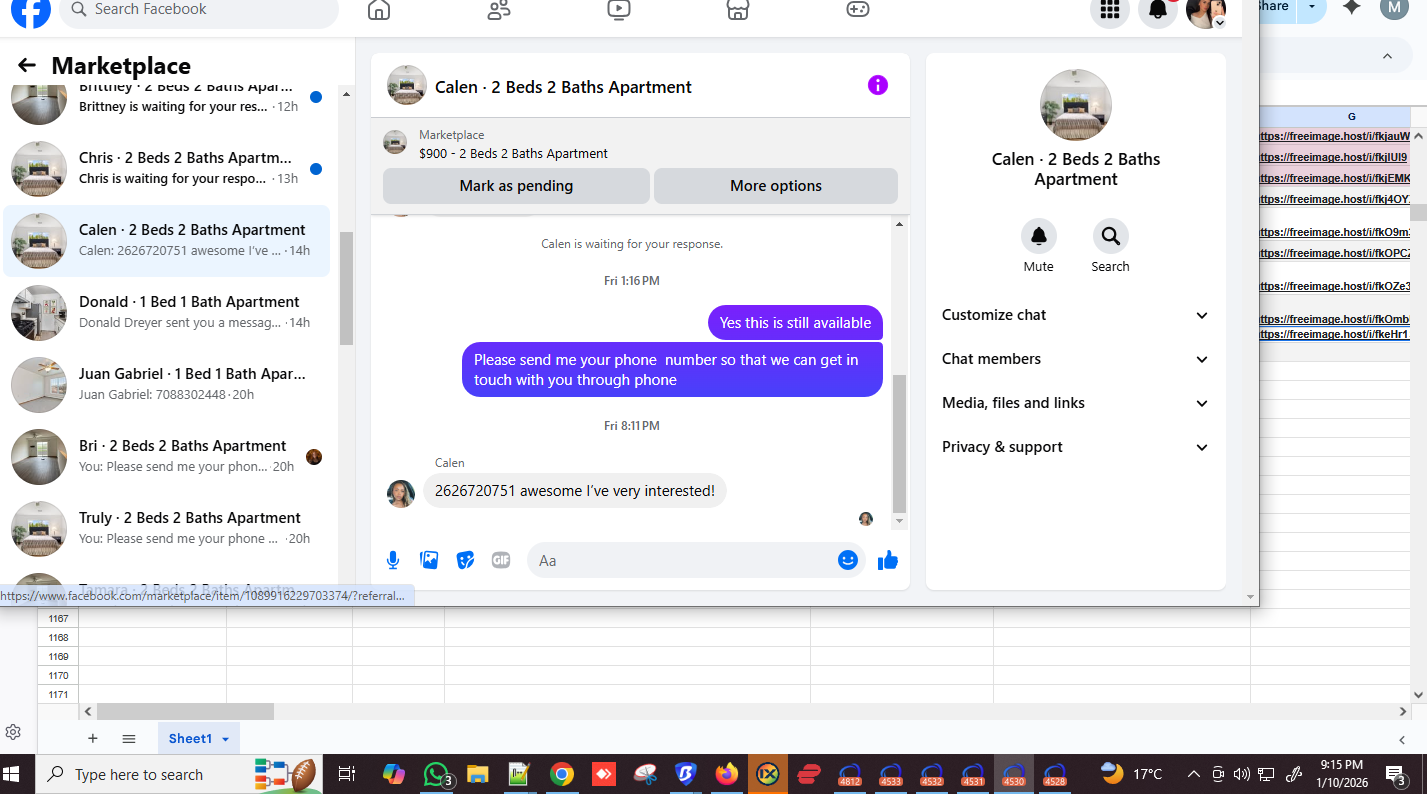
Task: Open the Friends icon in top bar
Action: pos(499,10)
